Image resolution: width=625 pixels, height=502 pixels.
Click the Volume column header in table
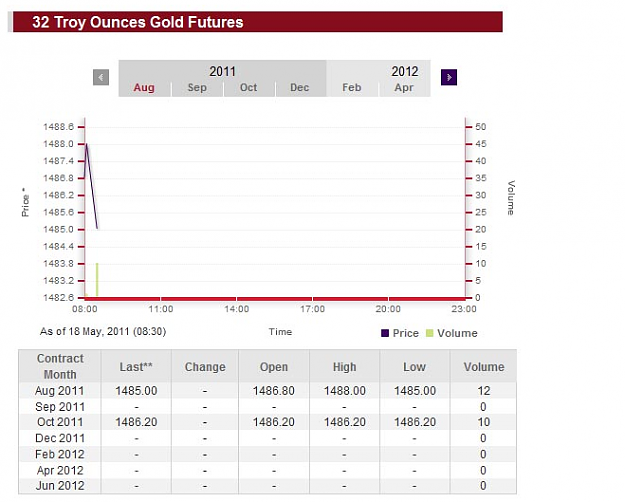point(483,366)
